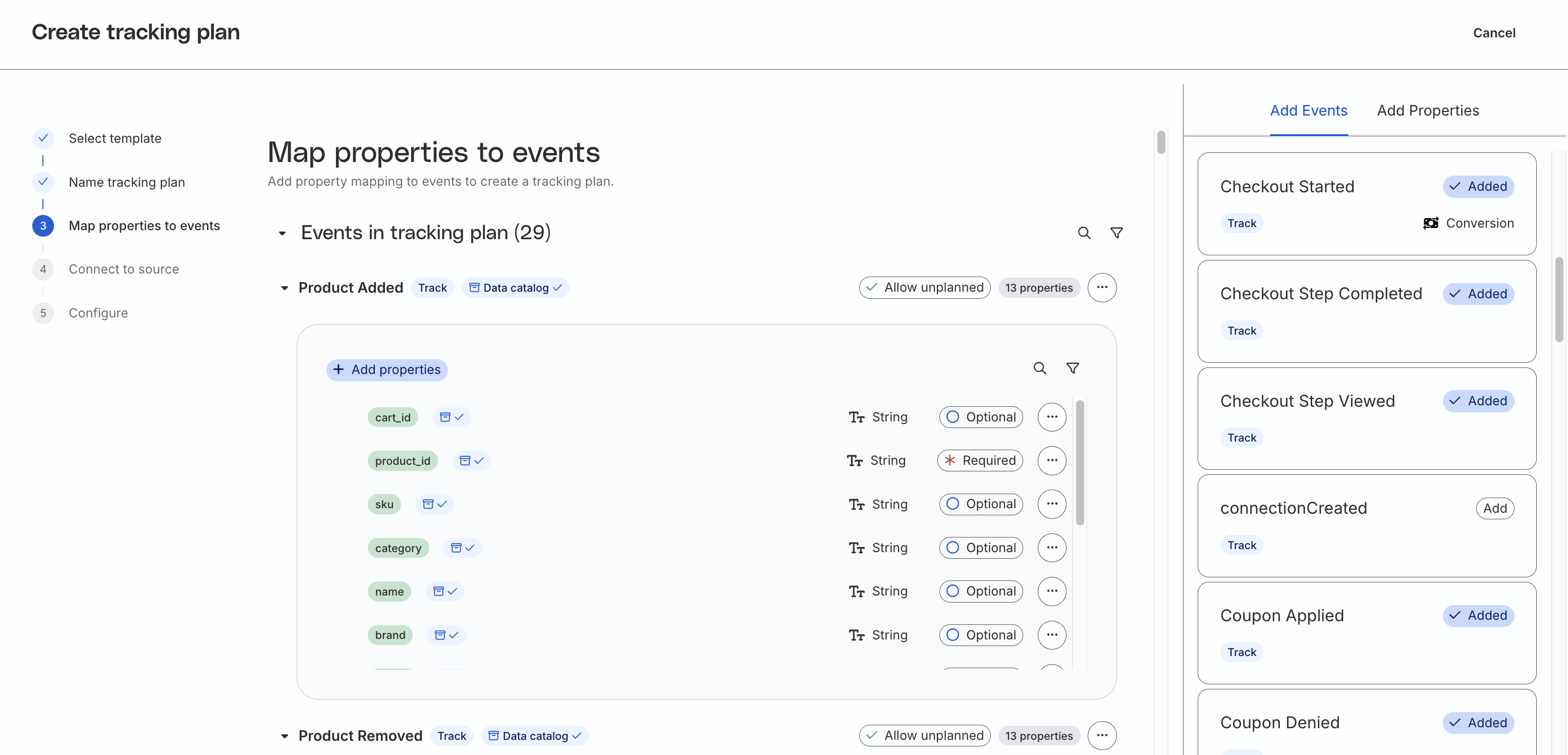Screen dimensions: 1568x755
Task: Open more options for category property
Action: [1052, 548]
